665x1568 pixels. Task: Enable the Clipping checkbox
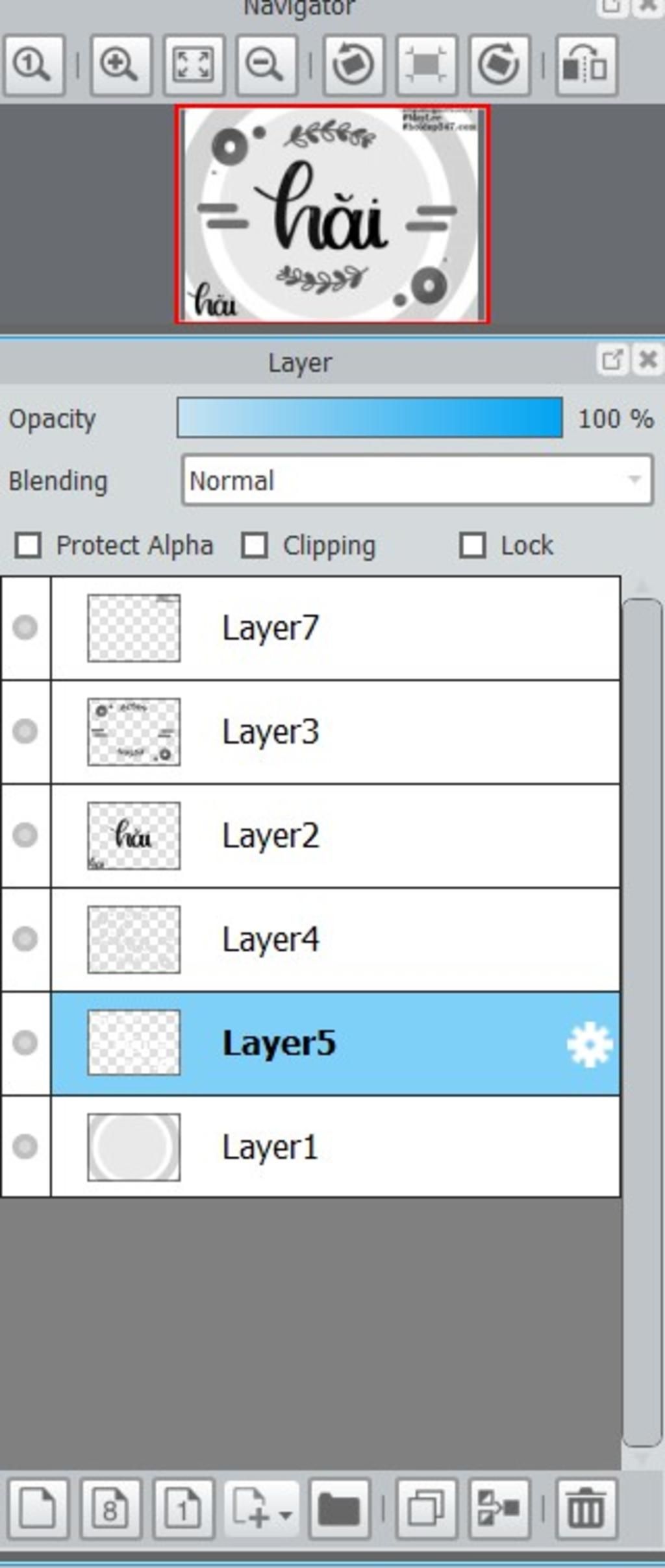click(254, 545)
